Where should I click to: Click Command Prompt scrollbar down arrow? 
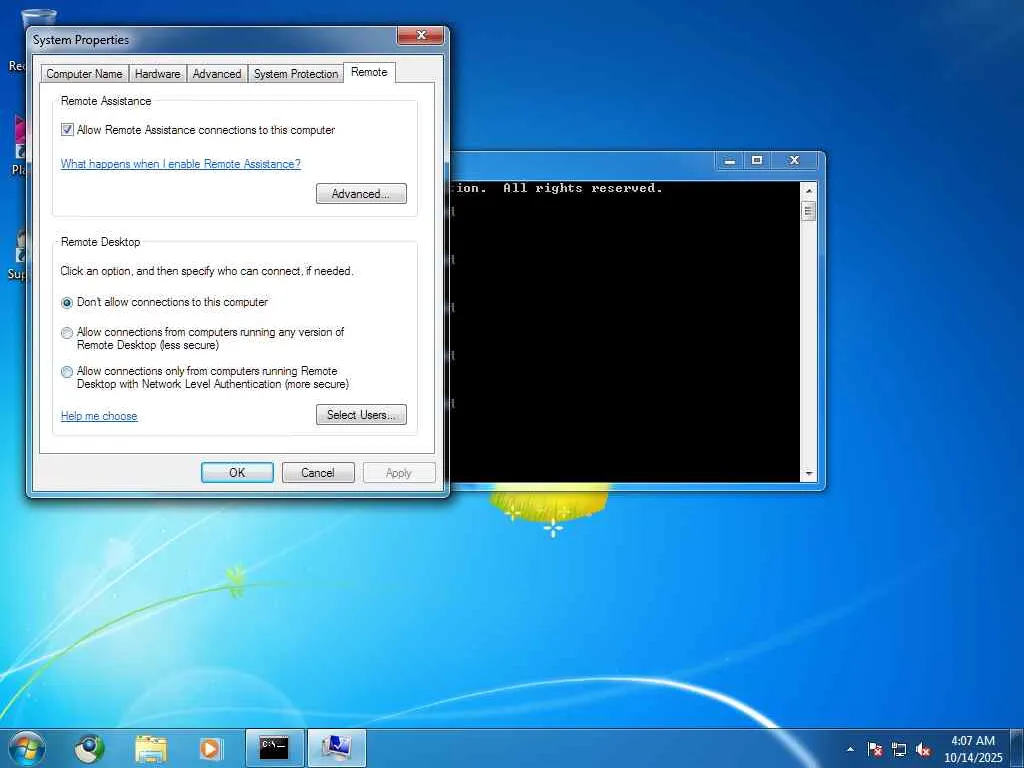point(808,473)
